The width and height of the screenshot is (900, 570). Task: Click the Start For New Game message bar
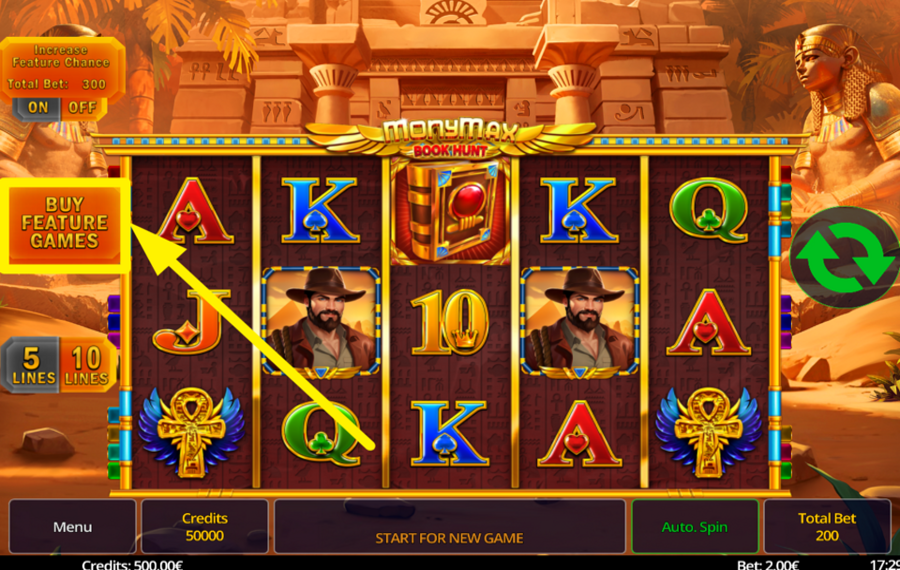449,526
